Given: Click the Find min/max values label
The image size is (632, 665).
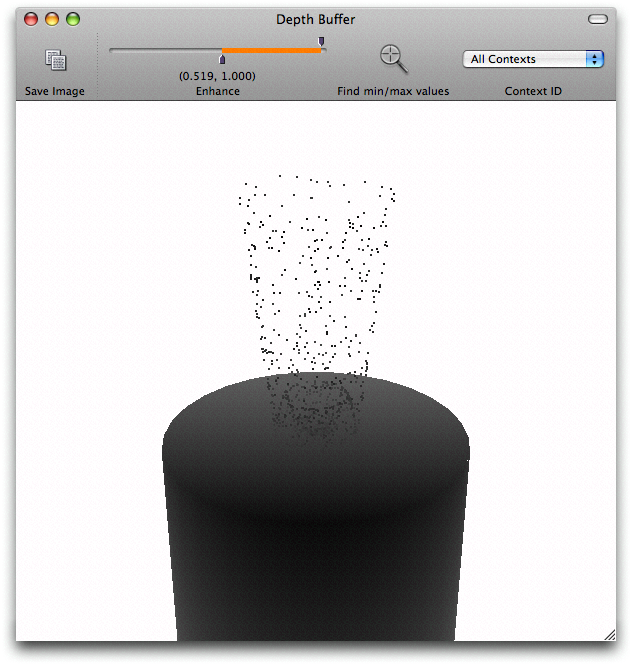Looking at the screenshot, I should pyautogui.click(x=393, y=91).
